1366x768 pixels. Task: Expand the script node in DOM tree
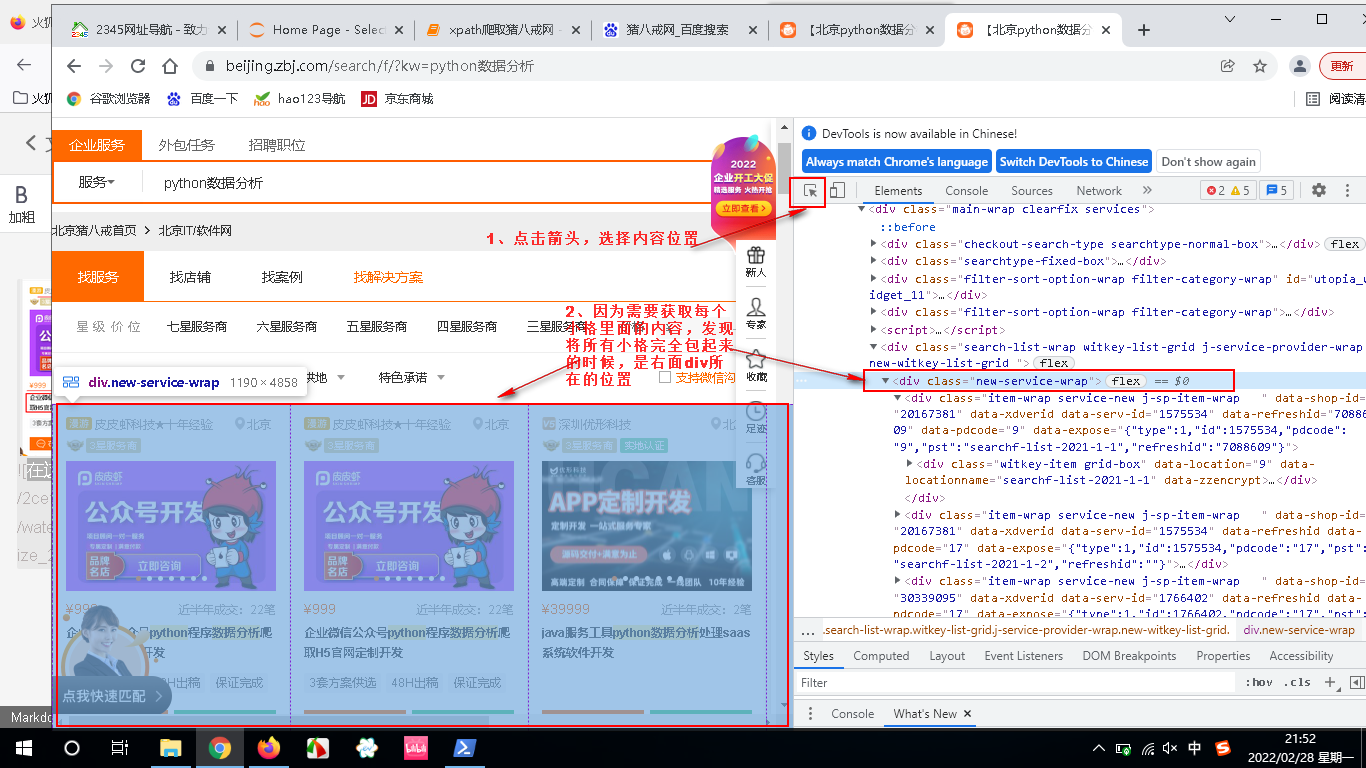[x=876, y=330]
